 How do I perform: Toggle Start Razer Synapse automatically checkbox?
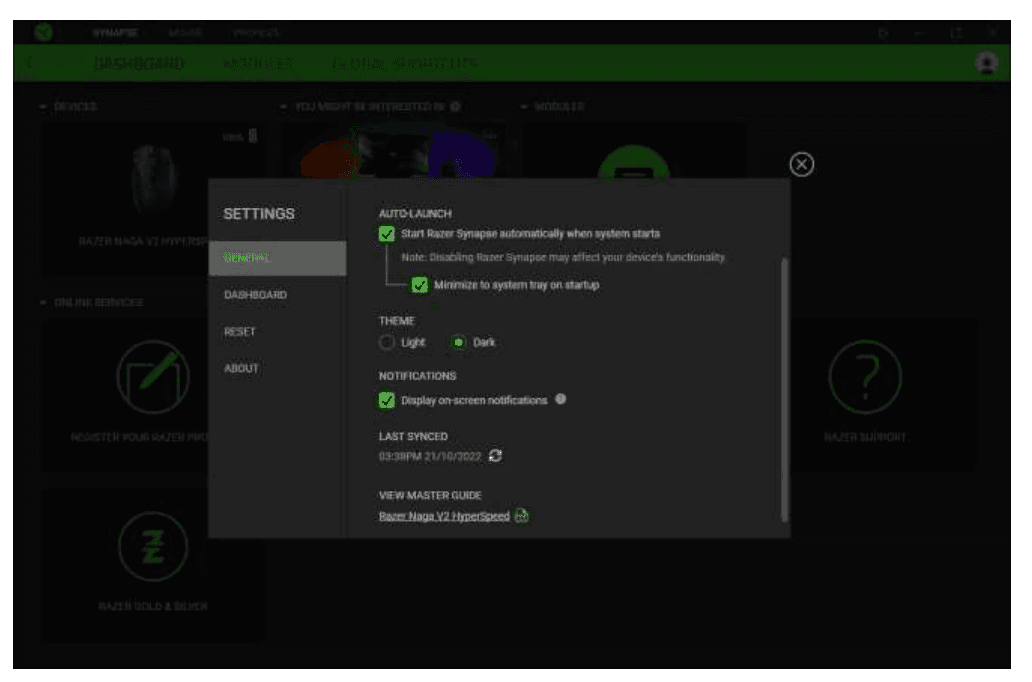(x=387, y=234)
